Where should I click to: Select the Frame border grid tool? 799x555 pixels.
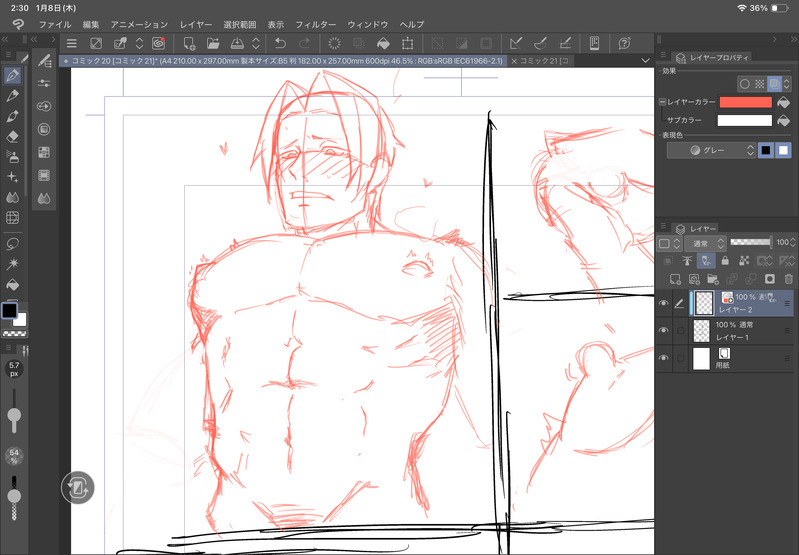pos(13,218)
